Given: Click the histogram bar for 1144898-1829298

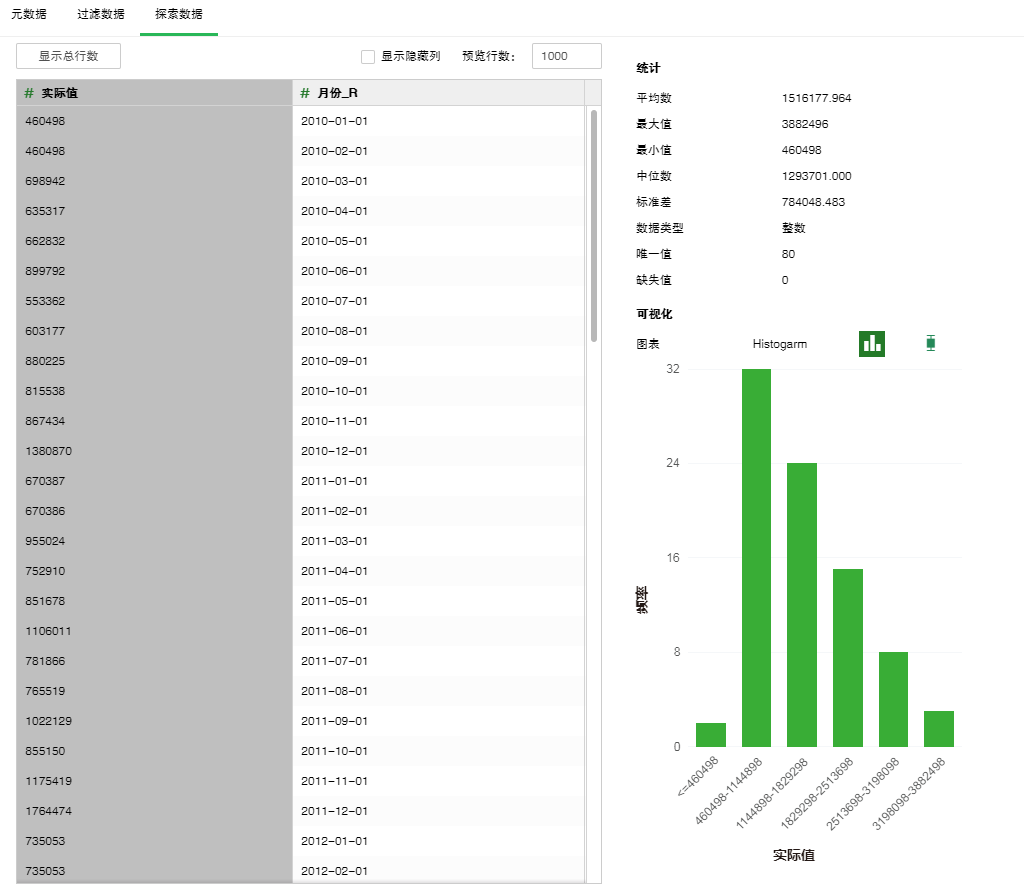Looking at the screenshot, I should coord(802,604).
